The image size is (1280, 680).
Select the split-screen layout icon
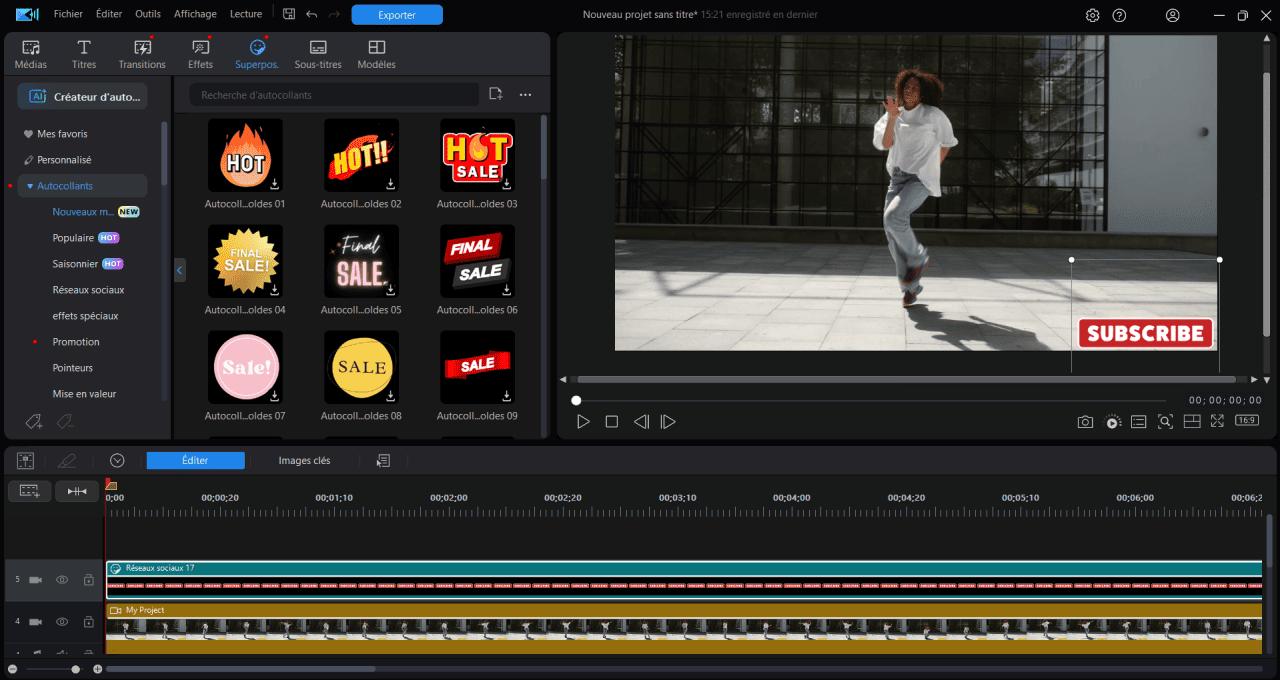(x=1192, y=421)
